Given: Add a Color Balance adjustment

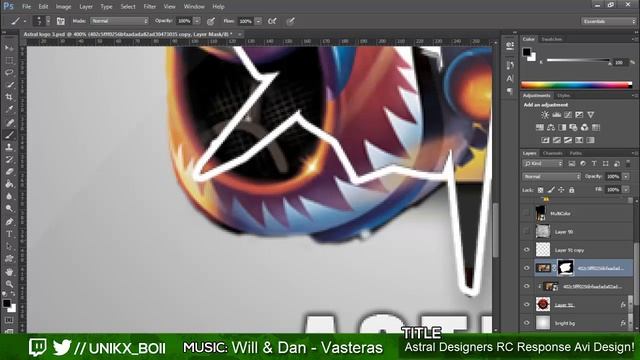Looking at the screenshot, I should pos(551,128).
